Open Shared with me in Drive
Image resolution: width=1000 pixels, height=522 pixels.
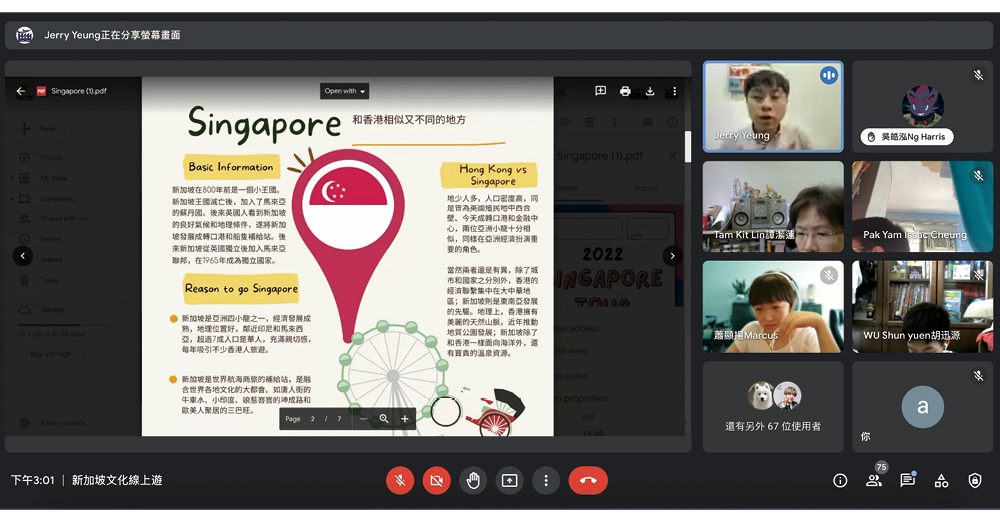63,218
